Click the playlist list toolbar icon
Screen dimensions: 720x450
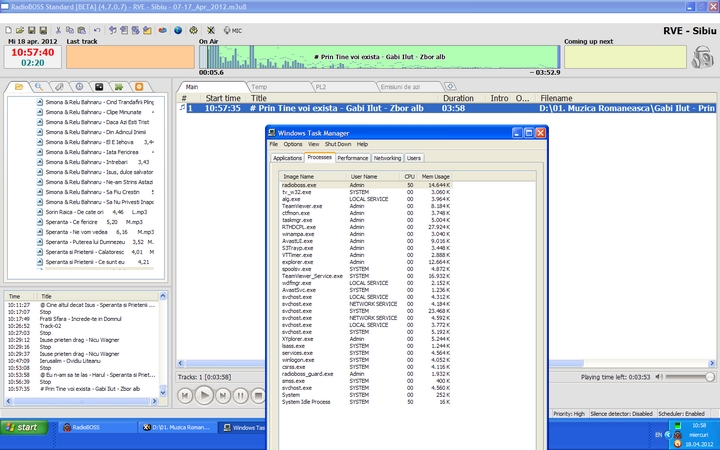pyautogui.click(x=124, y=30)
